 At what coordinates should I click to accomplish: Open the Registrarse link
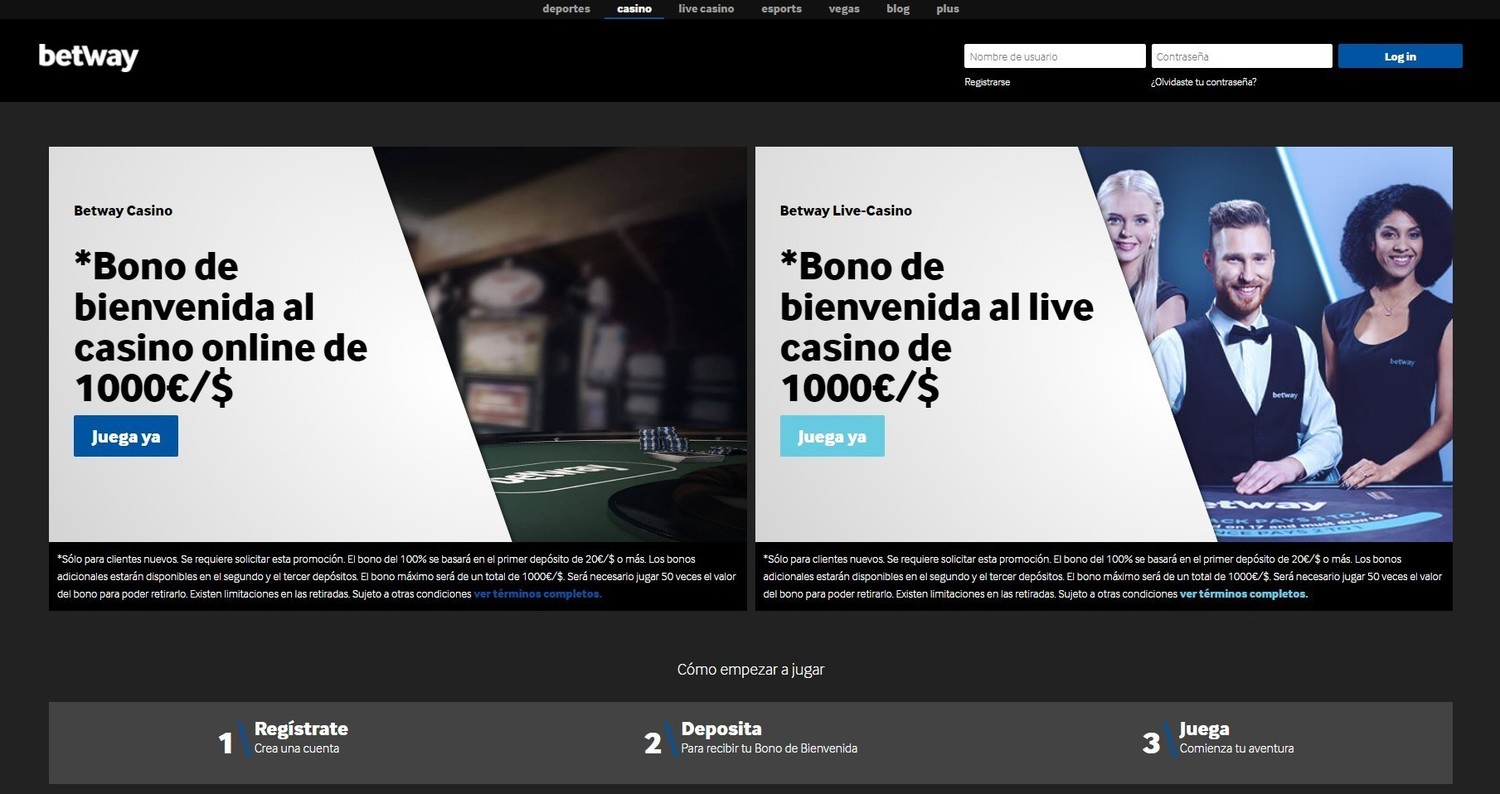click(x=987, y=82)
